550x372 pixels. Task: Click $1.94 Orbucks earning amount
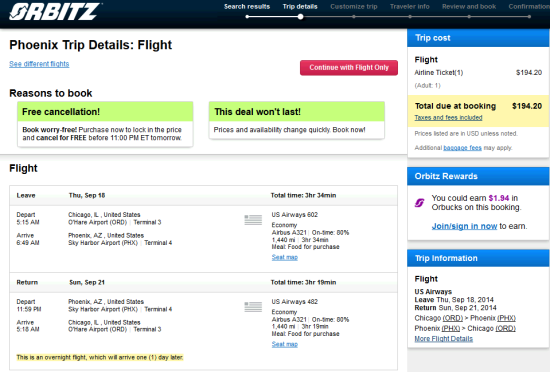498,198
